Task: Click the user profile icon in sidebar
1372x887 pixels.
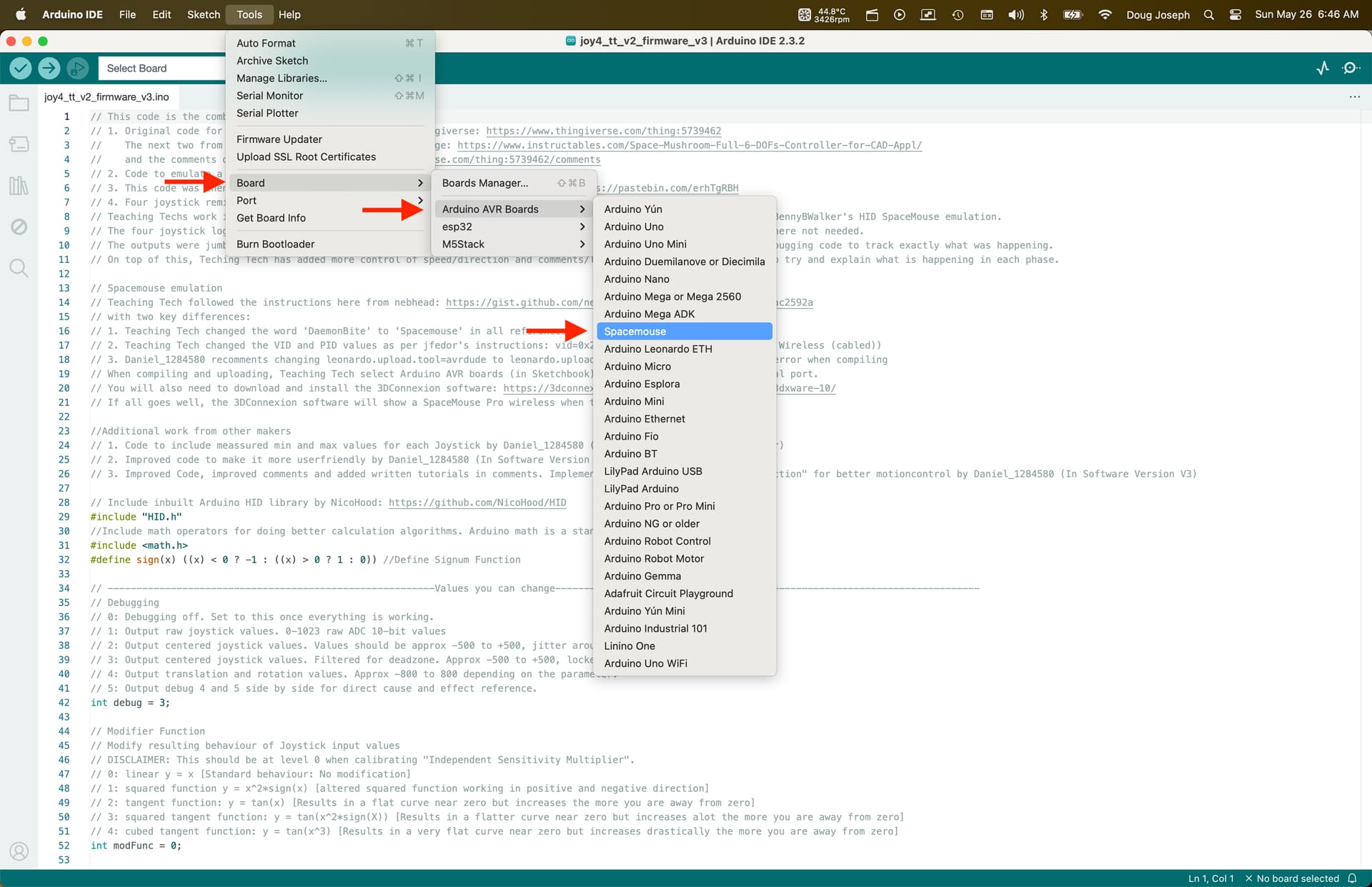Action: (x=19, y=851)
